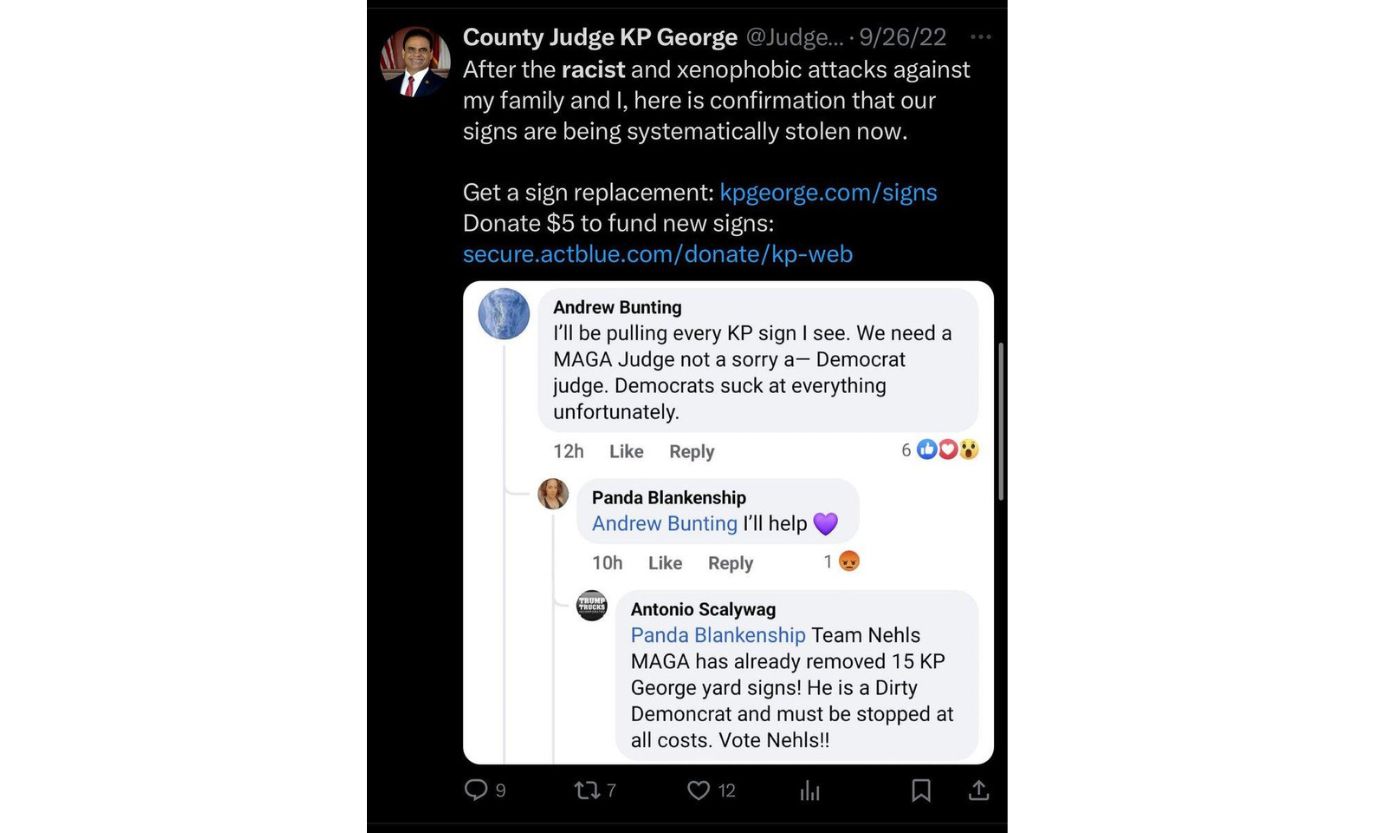Open tweet analytics bar chart icon
Screen dimensions: 1375x833
tap(810, 791)
